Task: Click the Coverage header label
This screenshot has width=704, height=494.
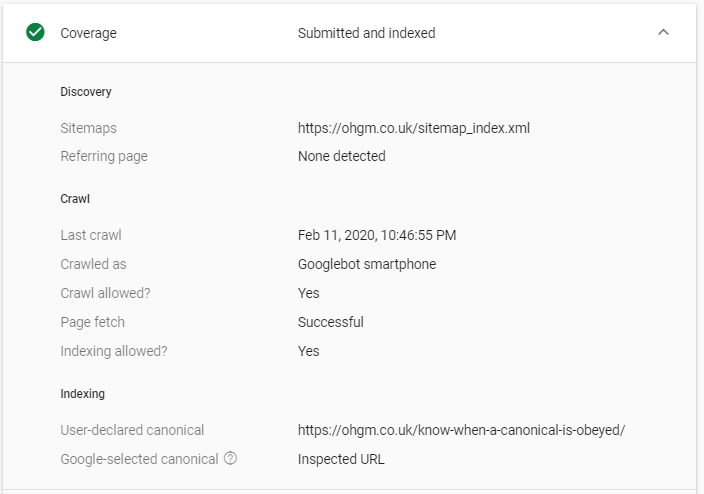Action: (88, 33)
